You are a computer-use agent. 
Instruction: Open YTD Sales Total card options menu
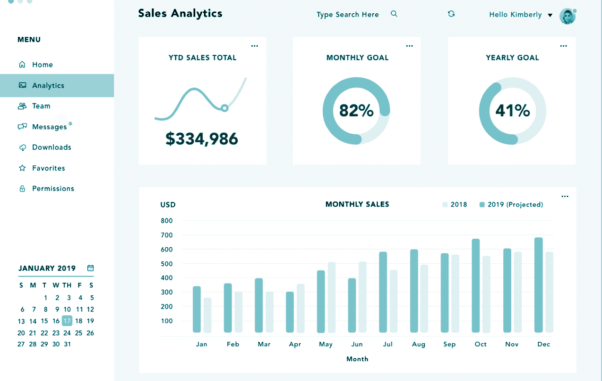click(255, 46)
